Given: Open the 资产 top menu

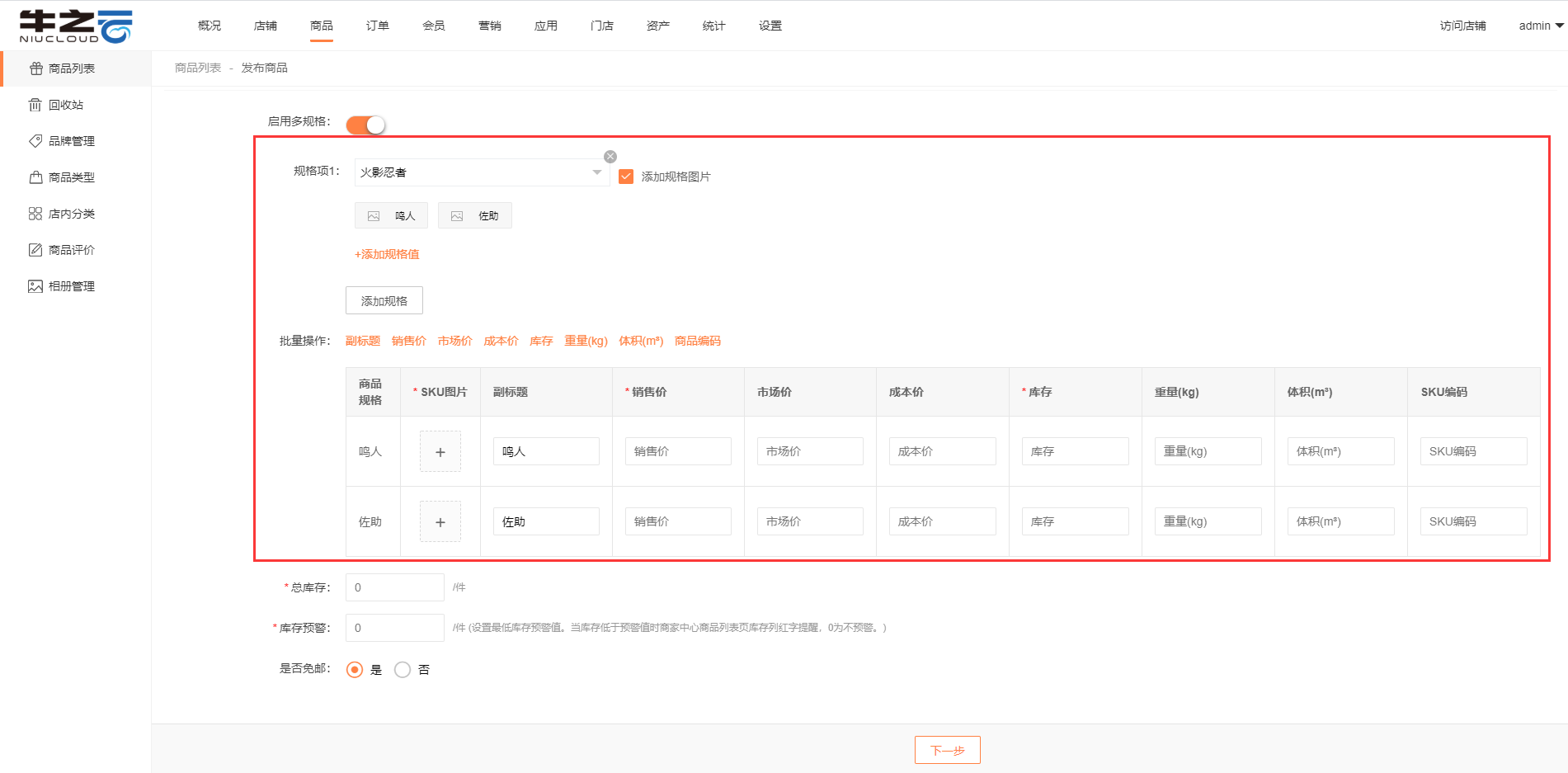Looking at the screenshot, I should tap(658, 26).
